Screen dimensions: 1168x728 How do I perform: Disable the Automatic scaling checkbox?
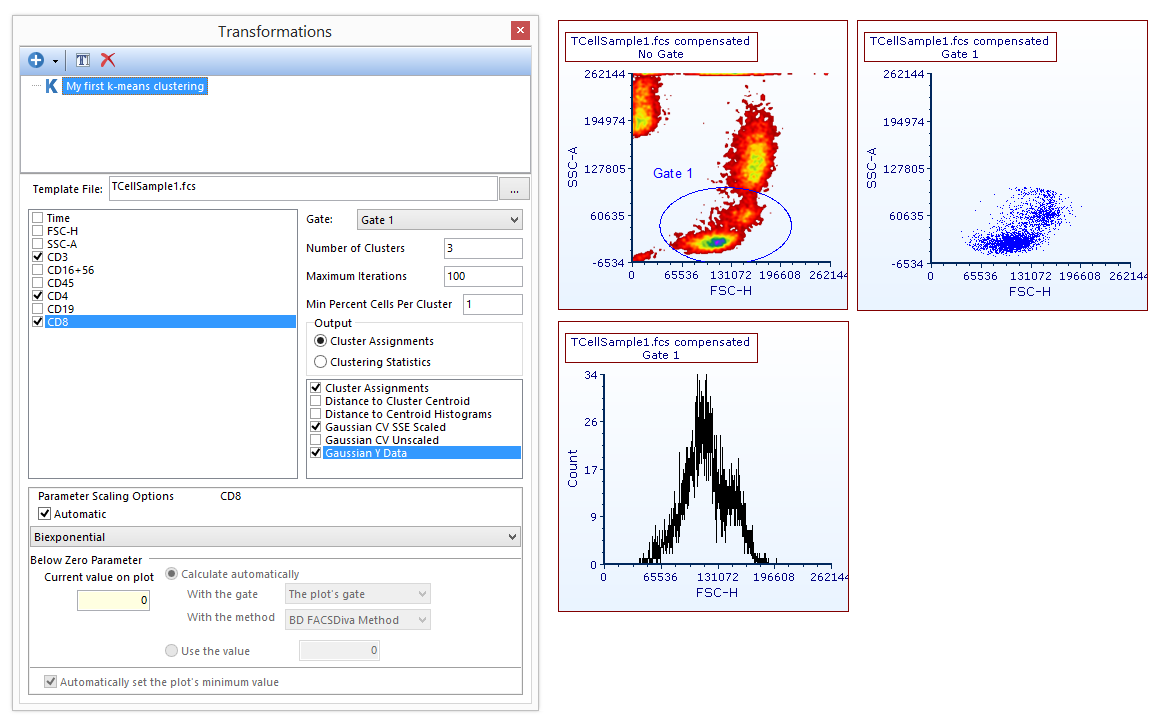pyautogui.click(x=45, y=514)
